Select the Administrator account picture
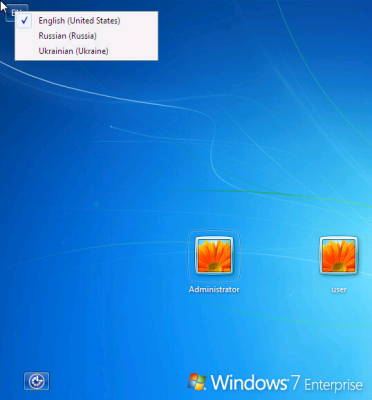This screenshot has width=372, height=400. click(x=214, y=255)
